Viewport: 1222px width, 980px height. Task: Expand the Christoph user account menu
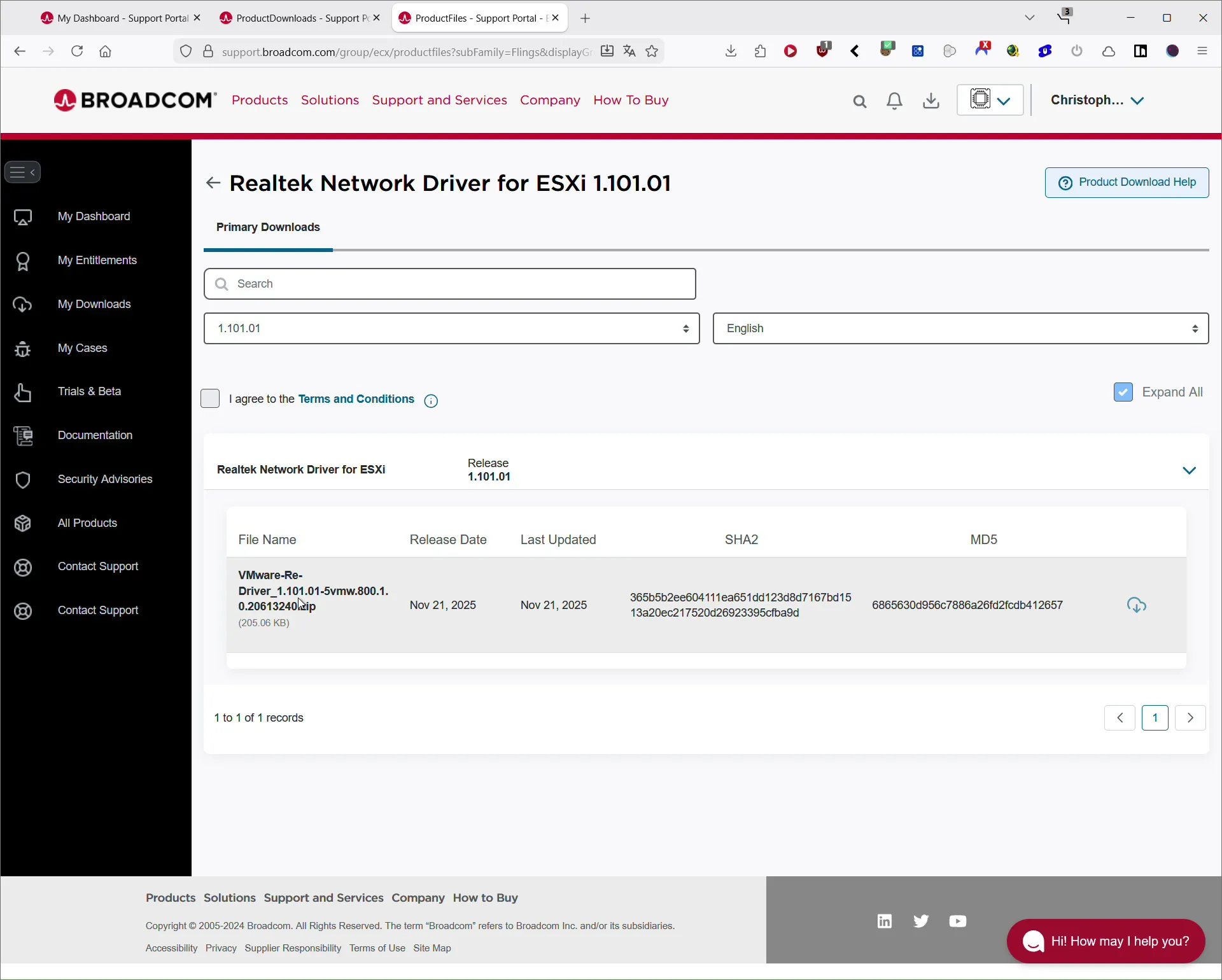click(x=1098, y=101)
